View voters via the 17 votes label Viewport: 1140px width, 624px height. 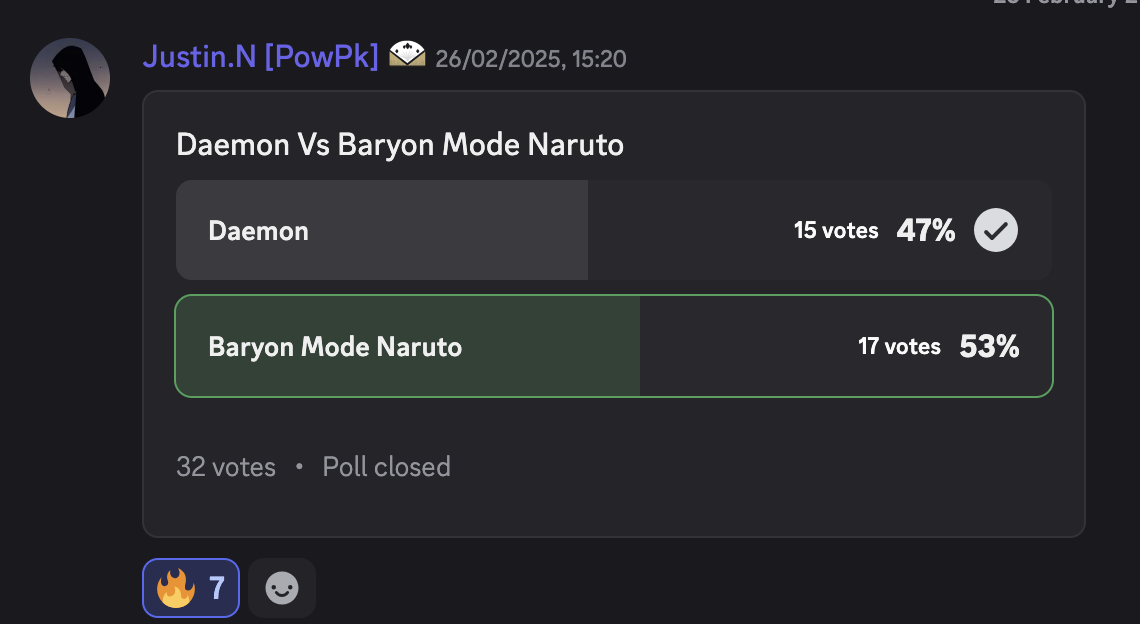[x=899, y=346]
